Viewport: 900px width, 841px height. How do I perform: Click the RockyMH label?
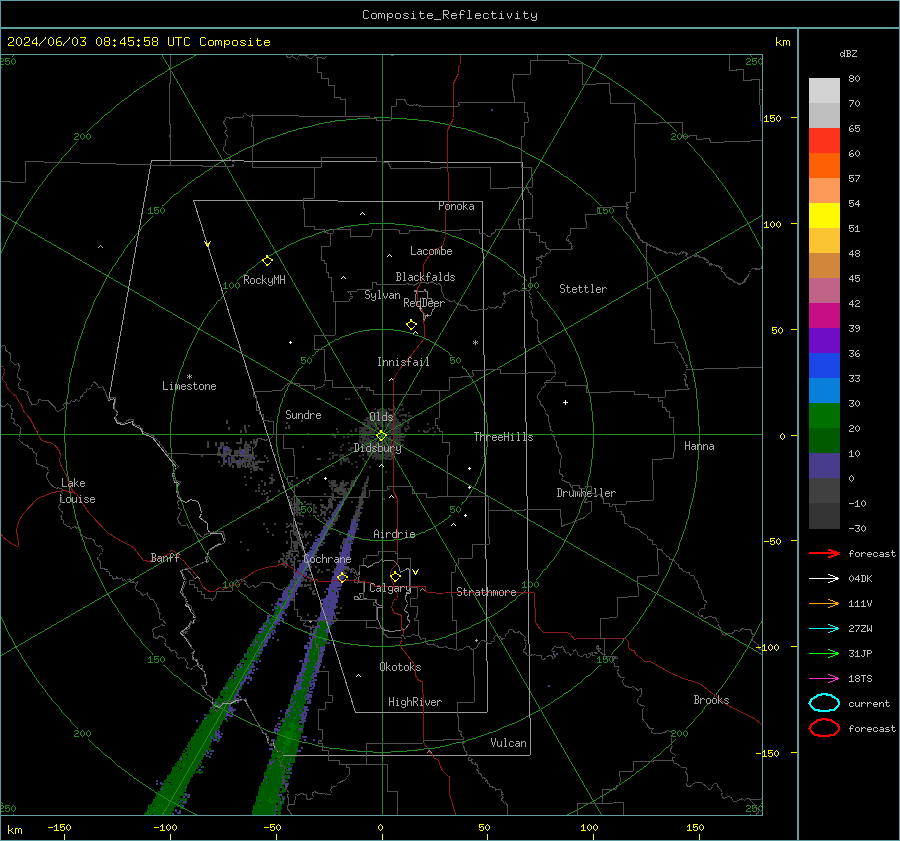(x=264, y=280)
